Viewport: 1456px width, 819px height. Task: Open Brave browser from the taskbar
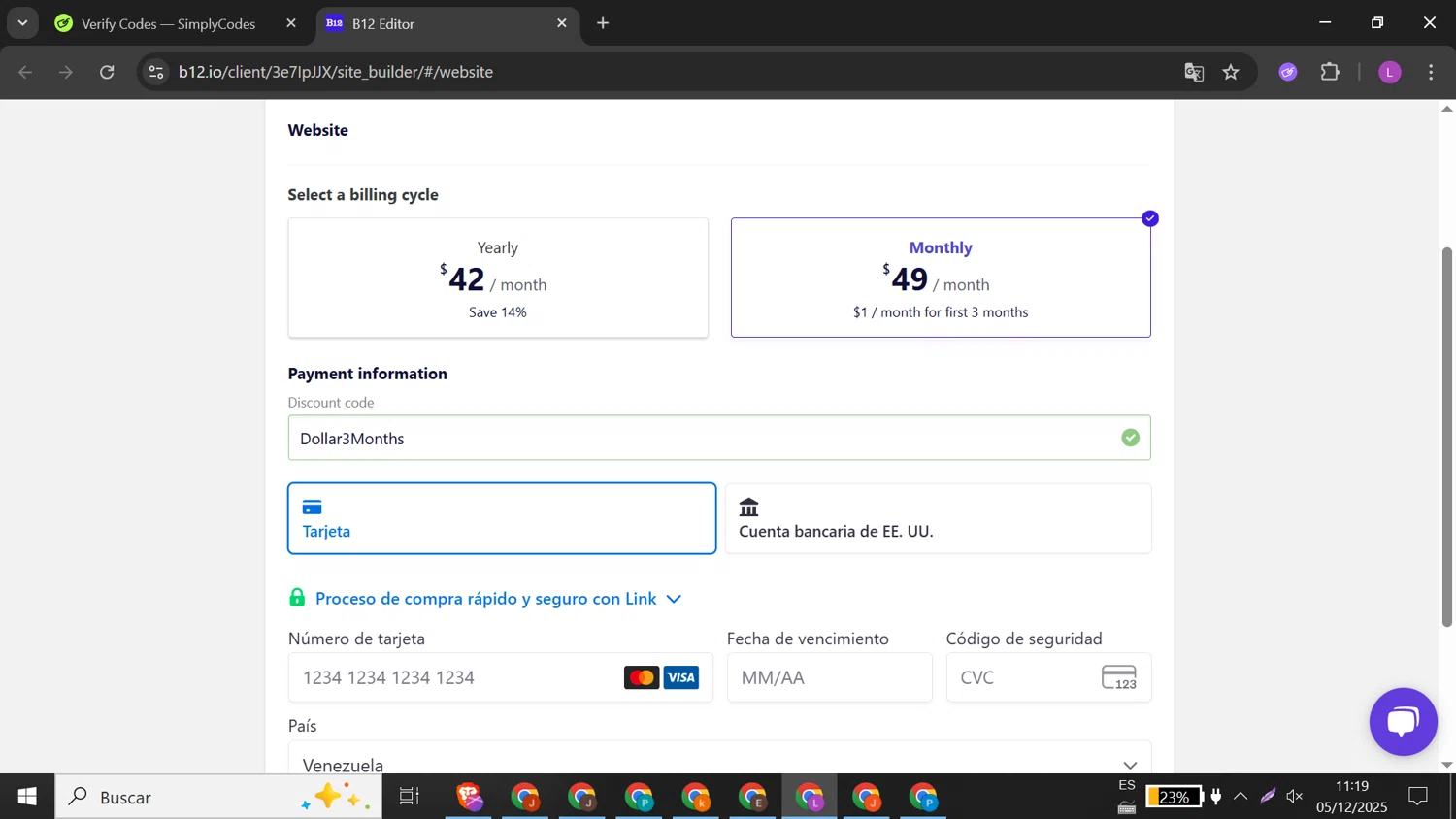tap(470, 797)
